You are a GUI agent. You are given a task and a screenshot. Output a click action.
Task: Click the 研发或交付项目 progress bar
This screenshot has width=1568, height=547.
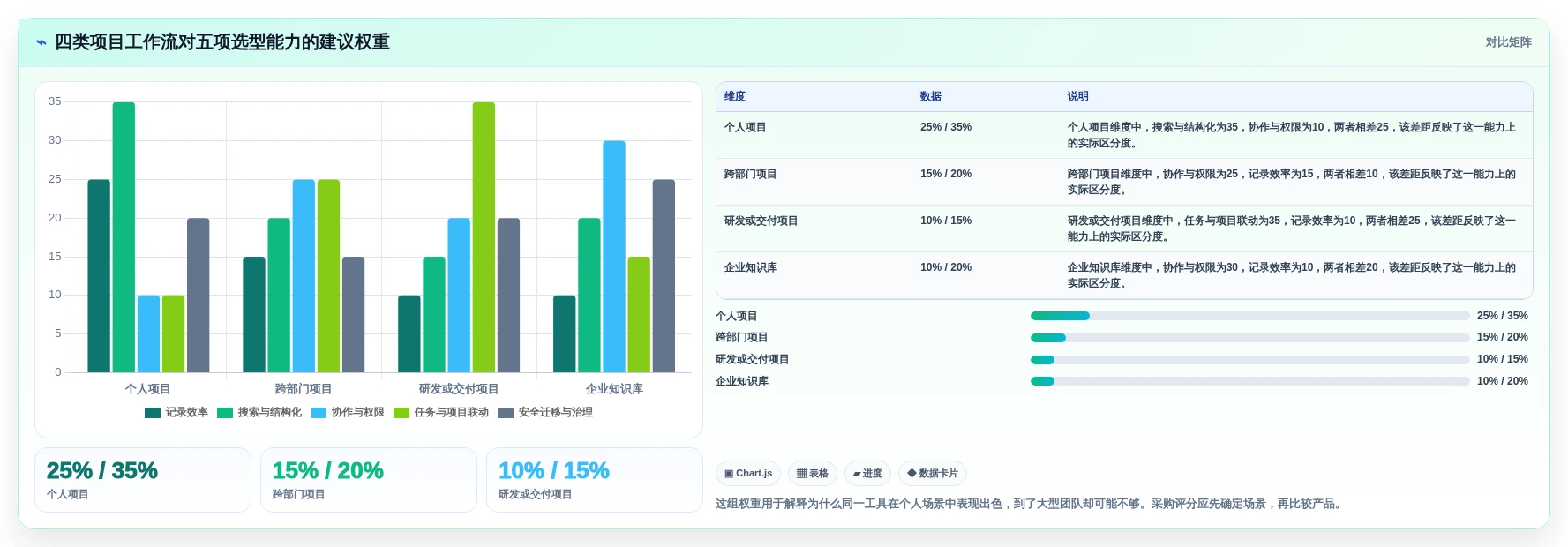1250,359
